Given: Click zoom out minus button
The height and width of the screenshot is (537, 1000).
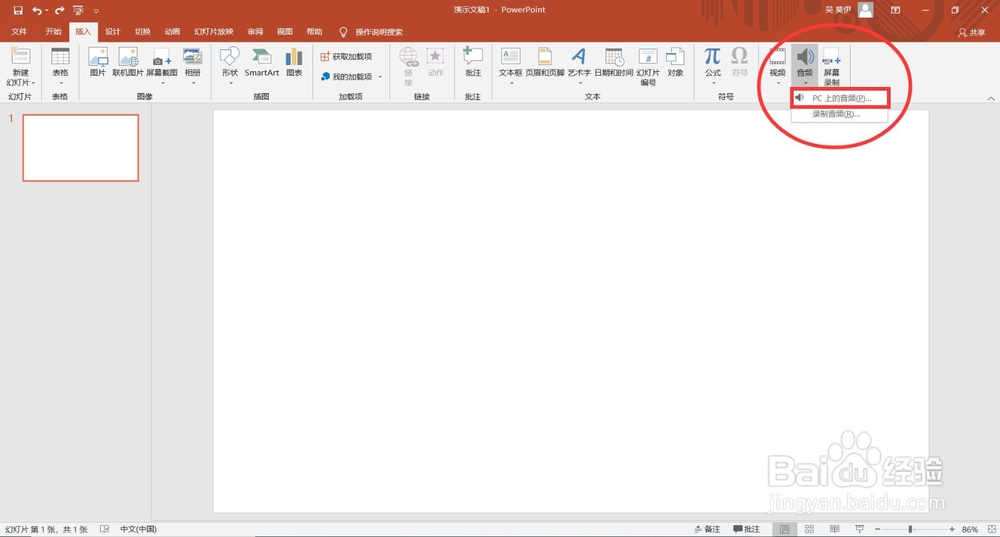Looking at the screenshot, I should tap(878, 529).
